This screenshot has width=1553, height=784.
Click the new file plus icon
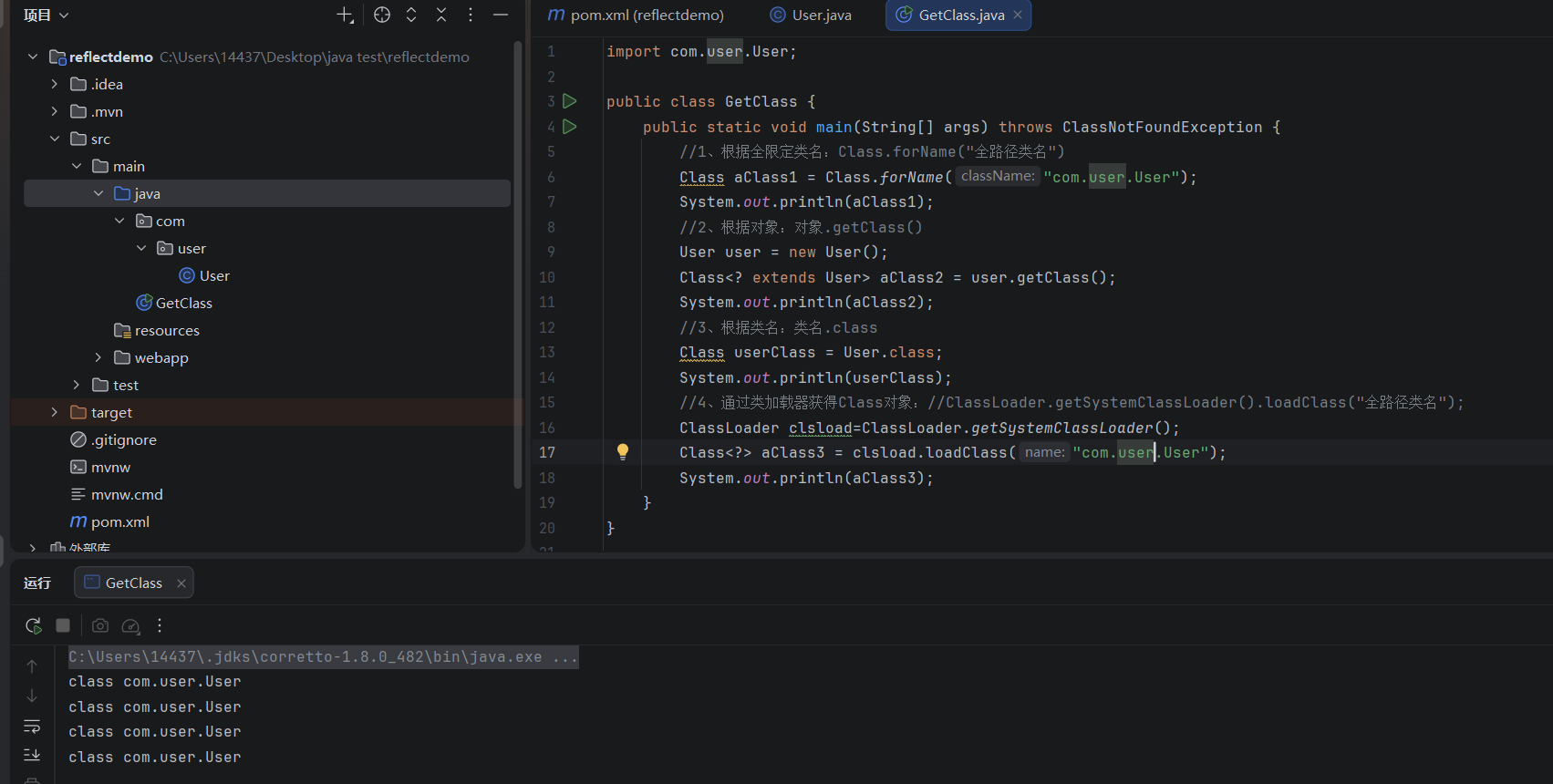tap(345, 15)
